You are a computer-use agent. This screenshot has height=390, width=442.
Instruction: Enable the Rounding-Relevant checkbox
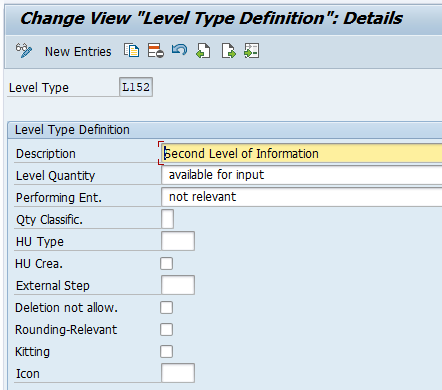[166, 329]
